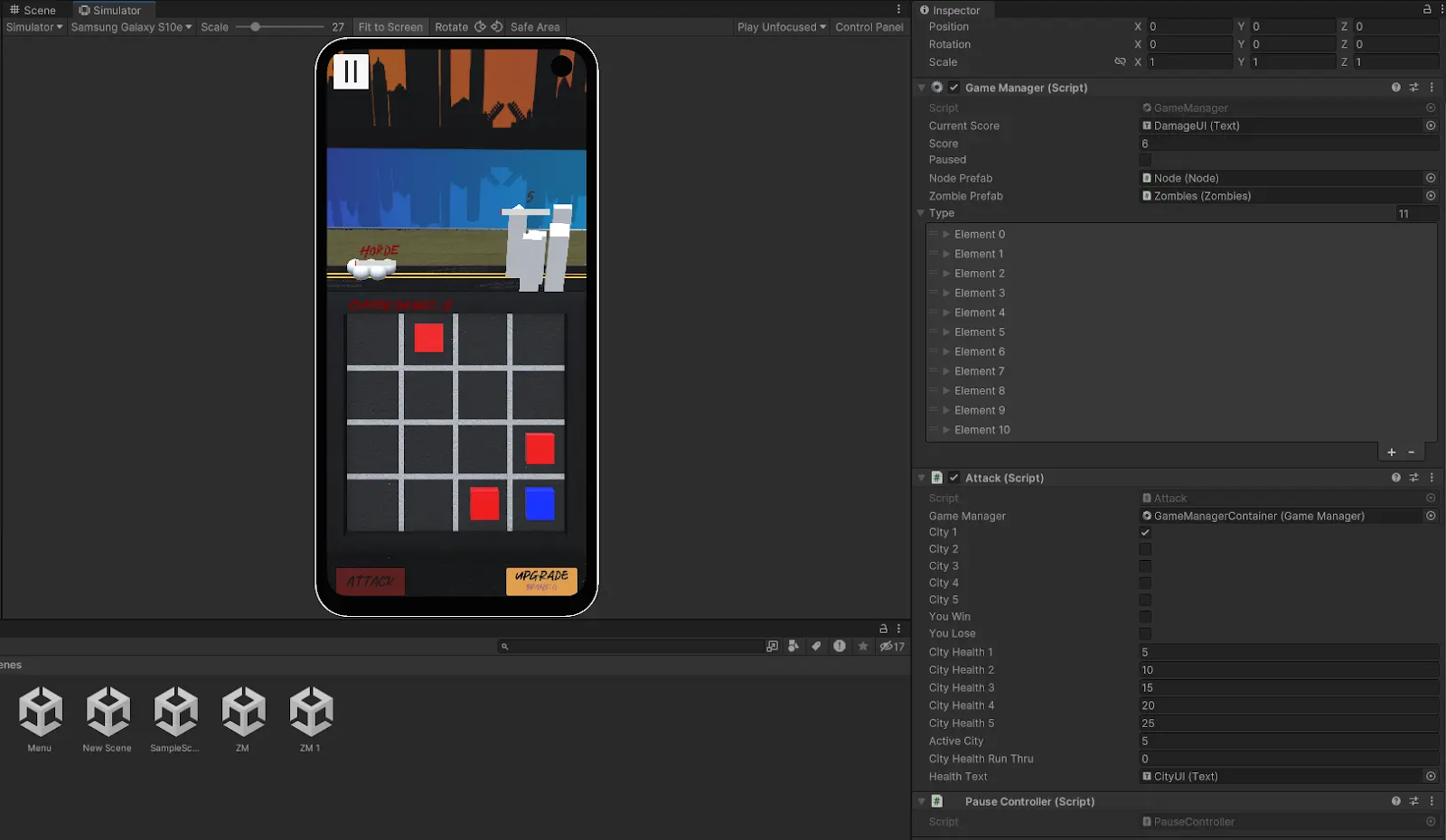Lock the Project browser panel
Viewport: 1446px width, 840px height.
point(883,629)
